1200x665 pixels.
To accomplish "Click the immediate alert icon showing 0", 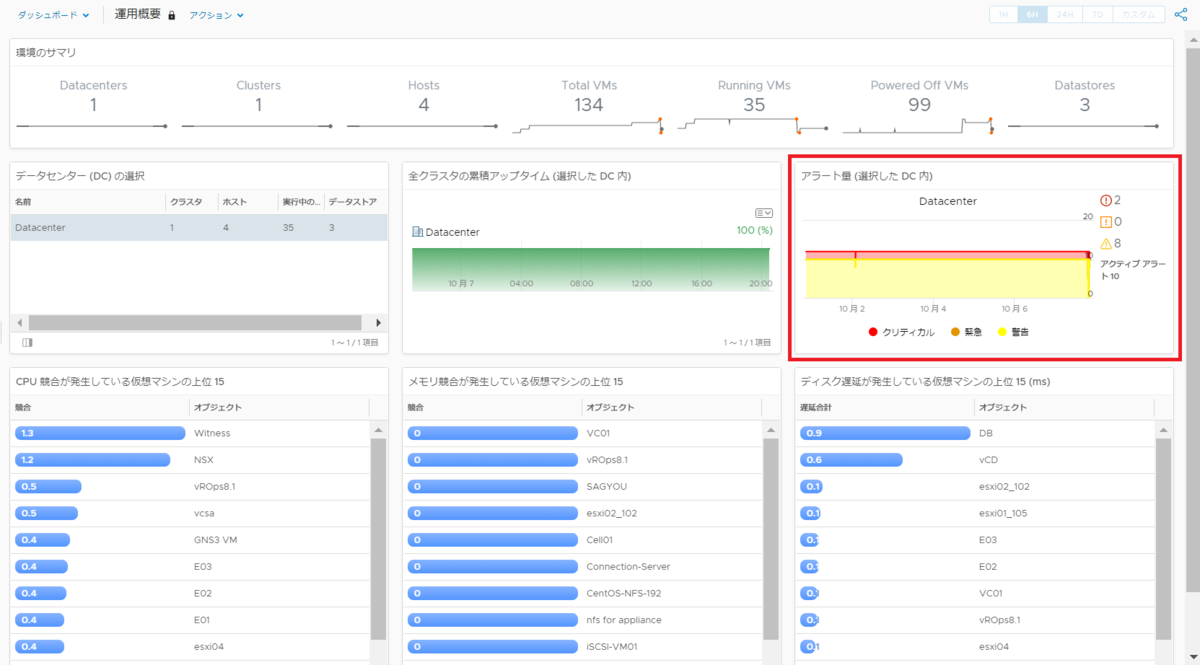I will tap(1106, 222).
